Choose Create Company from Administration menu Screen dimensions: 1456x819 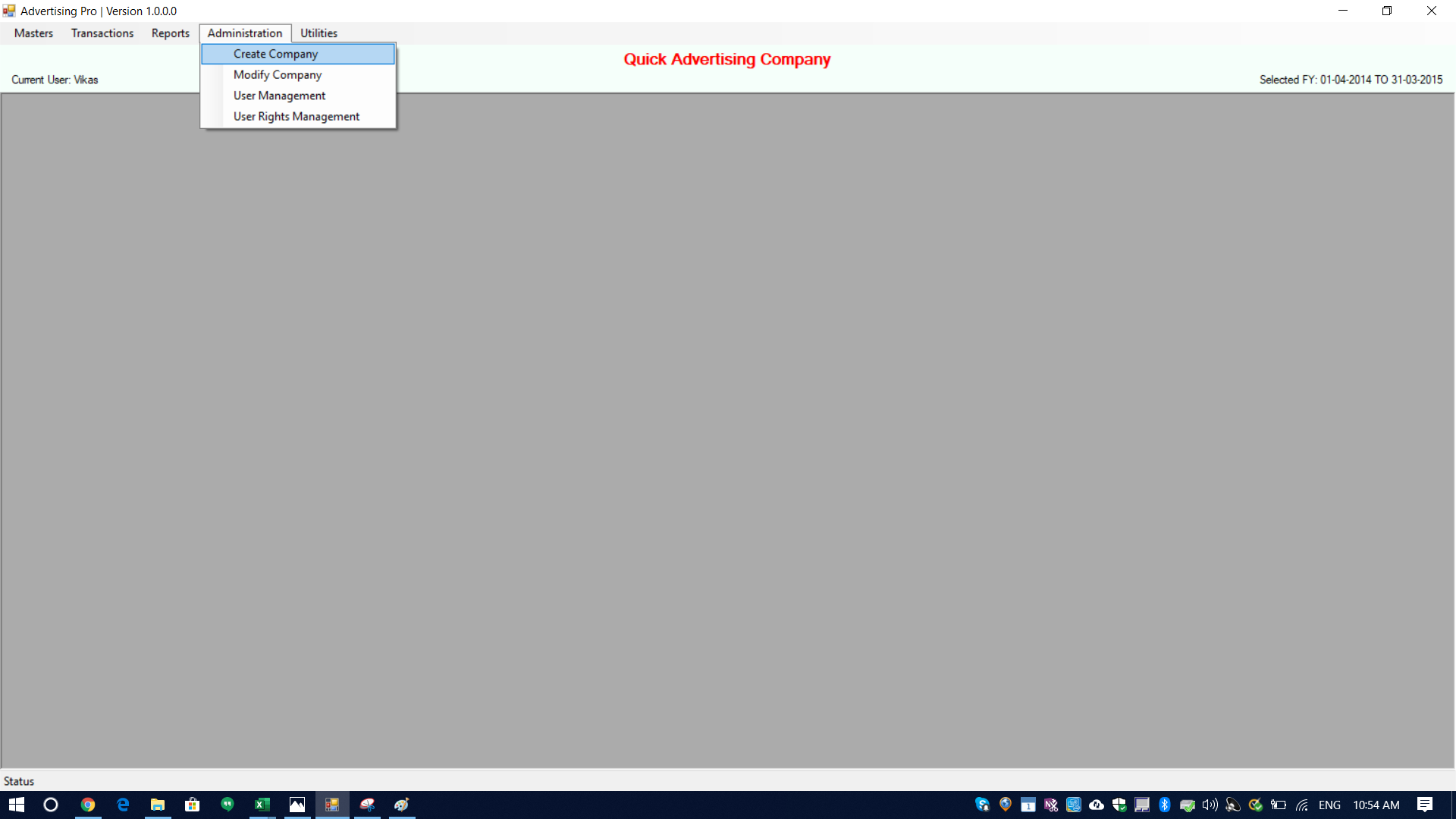pyautogui.click(x=298, y=54)
